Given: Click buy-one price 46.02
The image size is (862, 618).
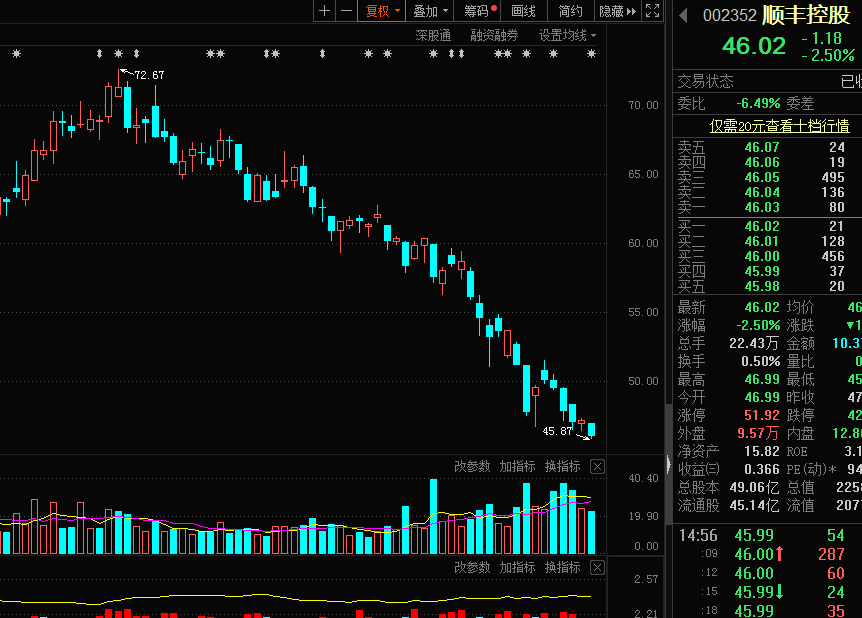Looking at the screenshot, I should click(x=762, y=226).
